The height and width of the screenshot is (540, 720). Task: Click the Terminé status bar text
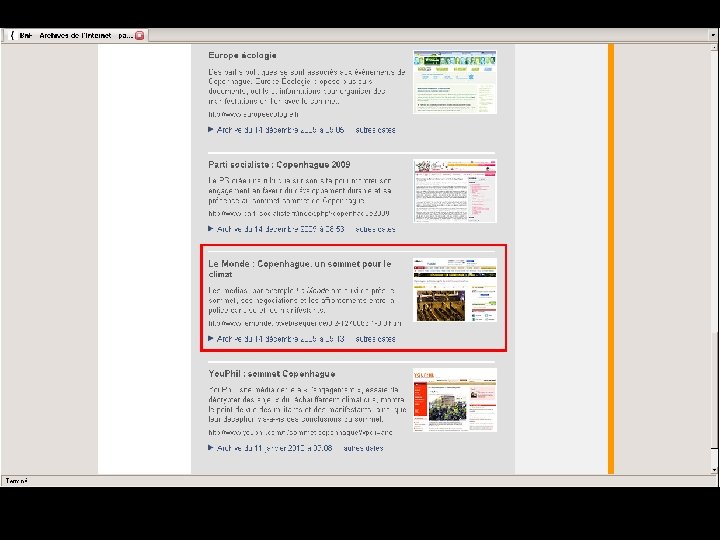tap(17, 481)
